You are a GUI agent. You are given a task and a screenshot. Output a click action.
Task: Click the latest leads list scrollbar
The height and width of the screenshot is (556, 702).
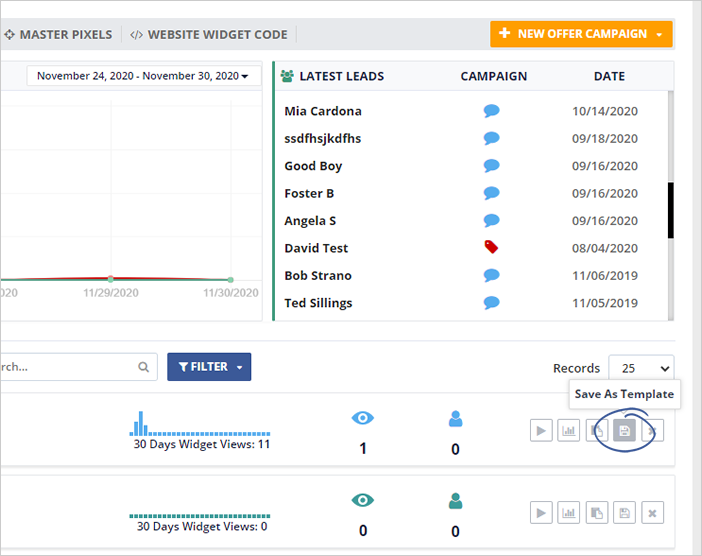[x=670, y=210]
